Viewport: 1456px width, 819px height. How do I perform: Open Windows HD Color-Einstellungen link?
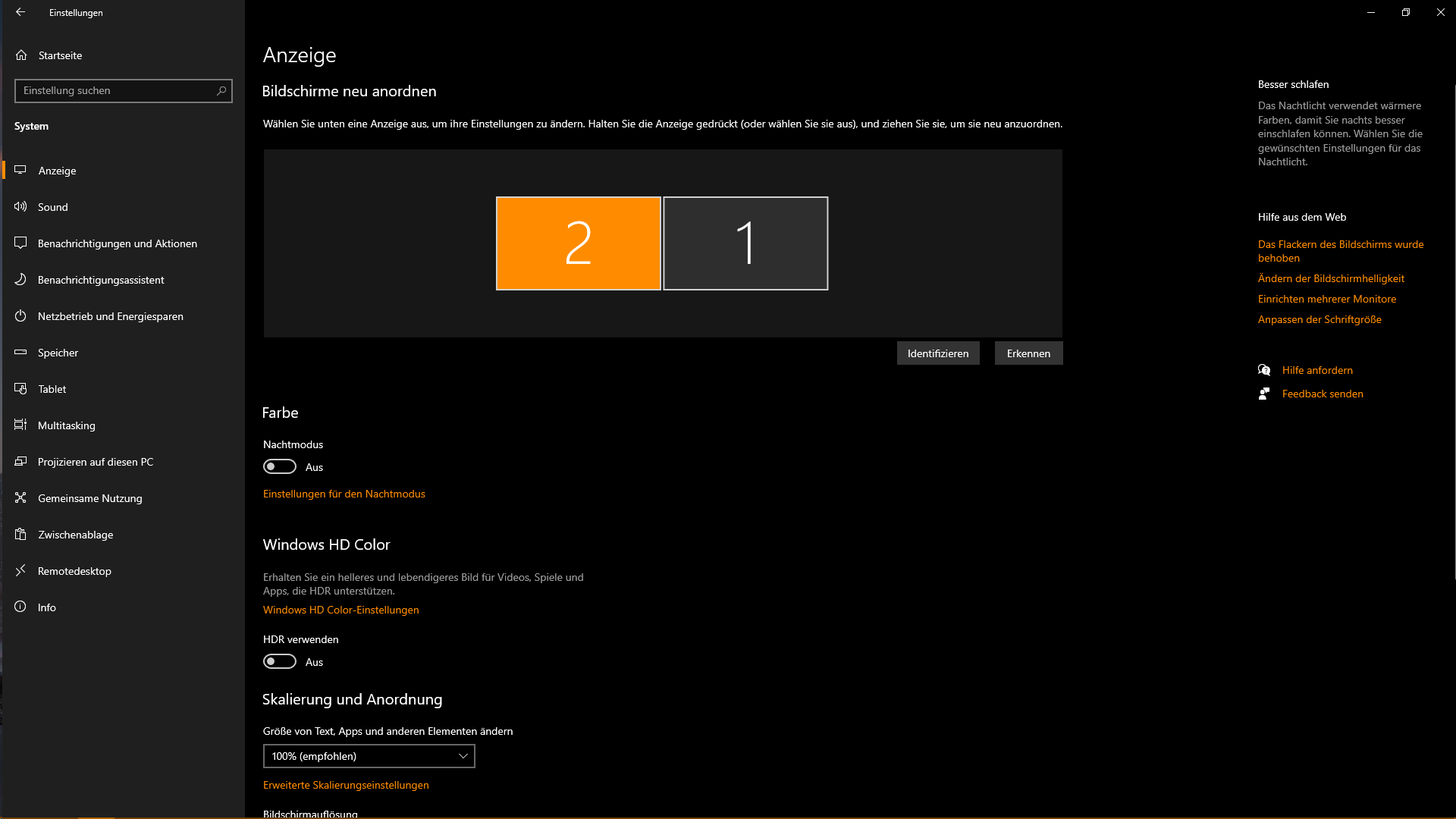[x=340, y=610]
